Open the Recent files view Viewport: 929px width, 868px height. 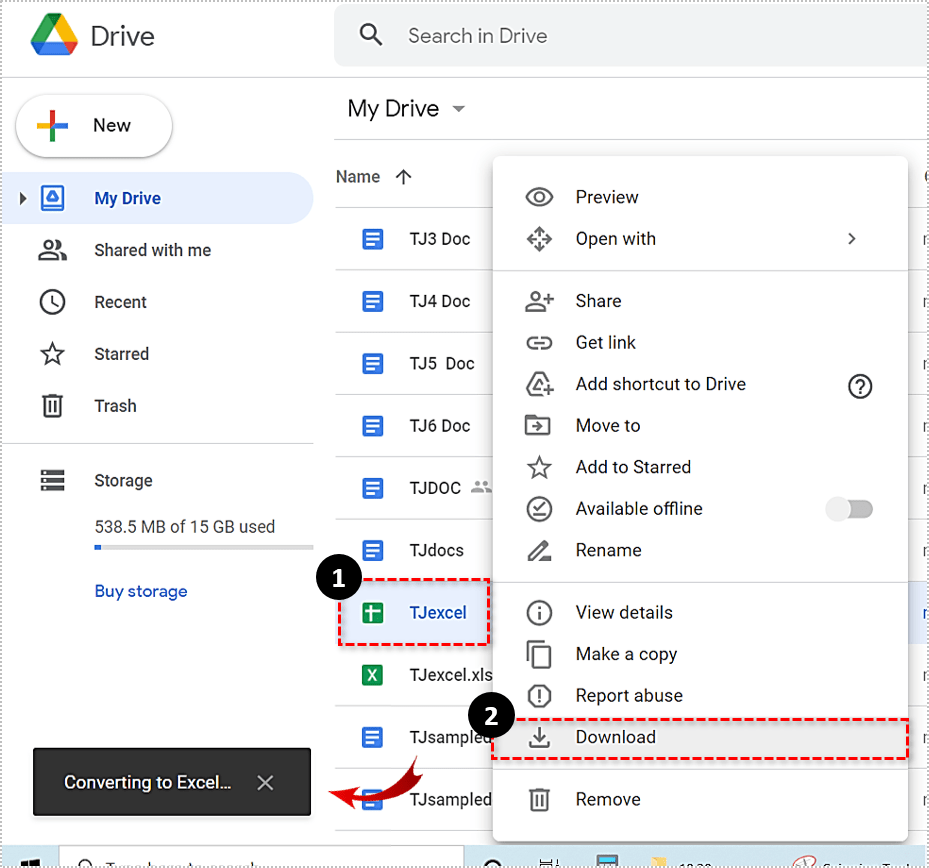tap(120, 302)
